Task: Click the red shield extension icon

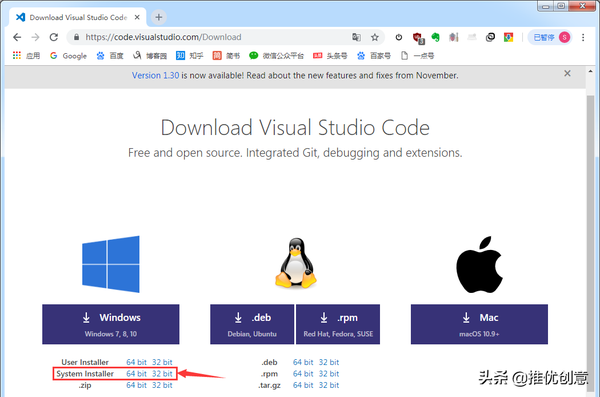Action: pyautogui.click(x=418, y=38)
